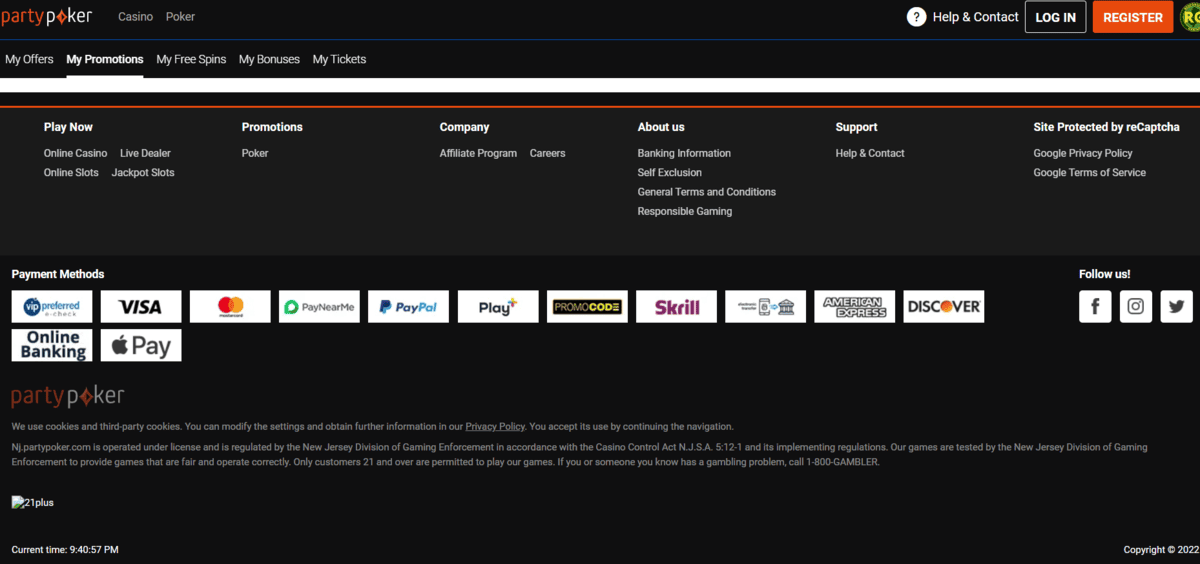Open Banking Information link
1200x564 pixels.
click(x=684, y=153)
